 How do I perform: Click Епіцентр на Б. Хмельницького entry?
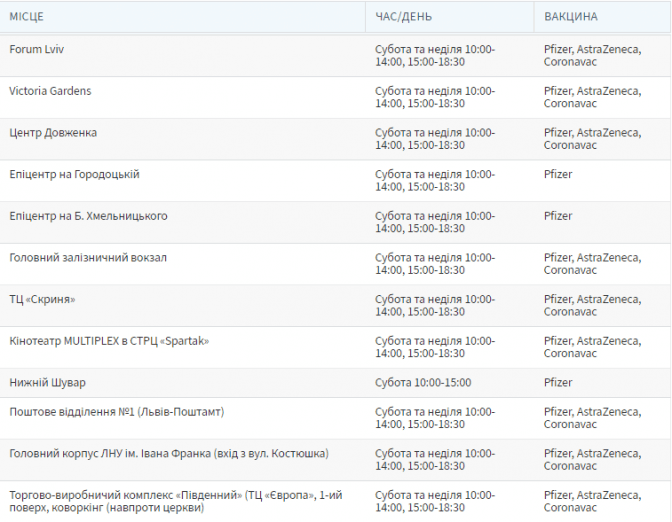(88, 216)
